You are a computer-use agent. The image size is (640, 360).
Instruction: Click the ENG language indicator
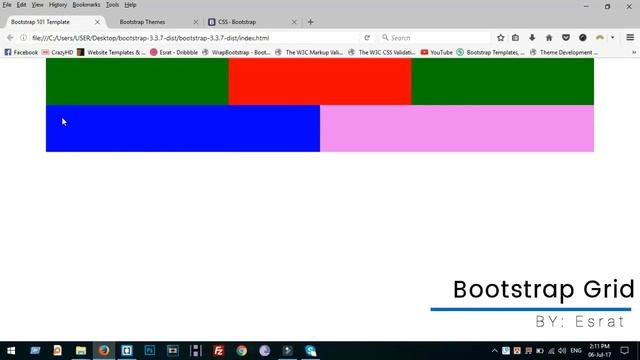(576, 351)
